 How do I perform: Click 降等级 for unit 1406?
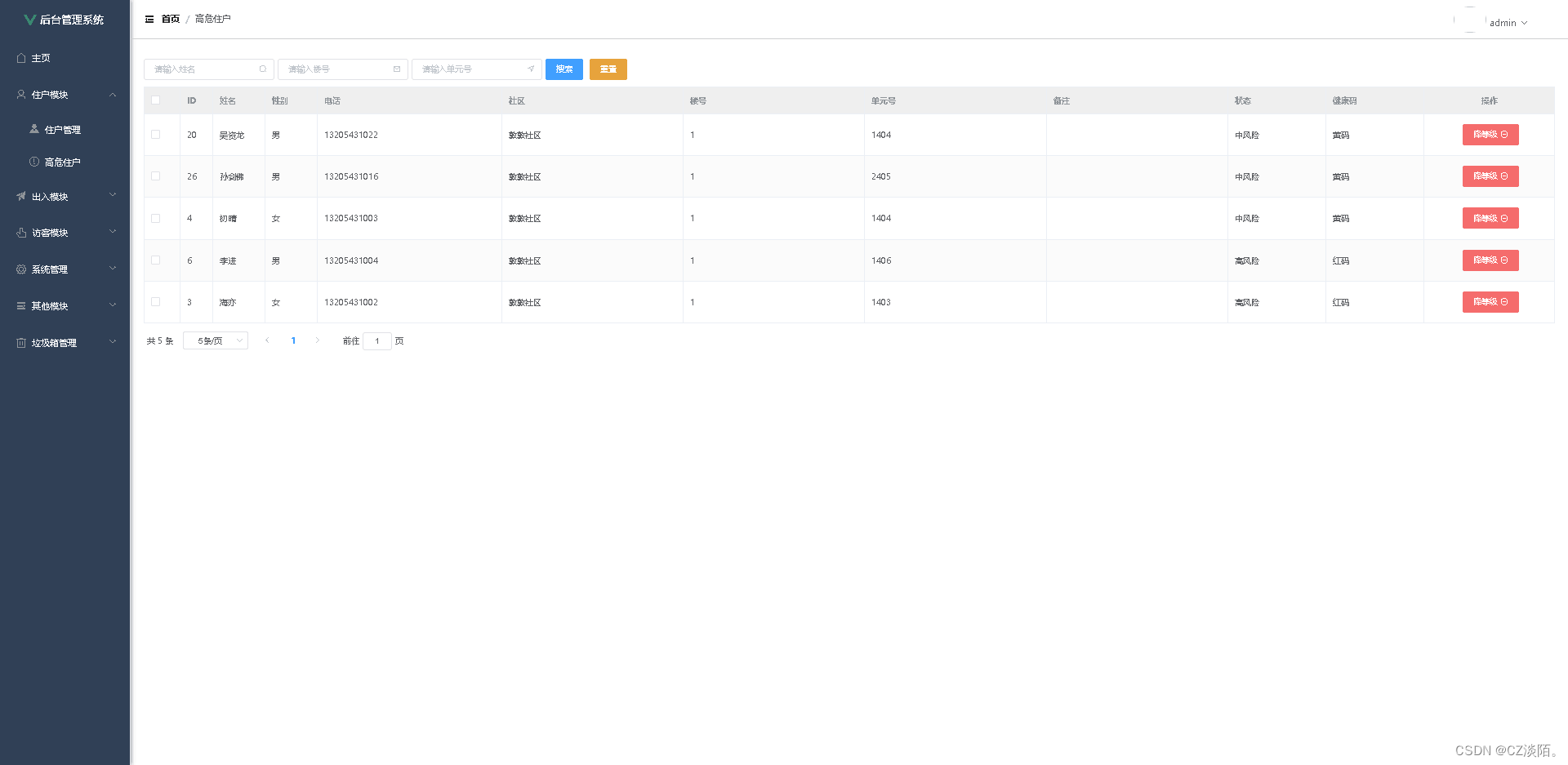1490,260
